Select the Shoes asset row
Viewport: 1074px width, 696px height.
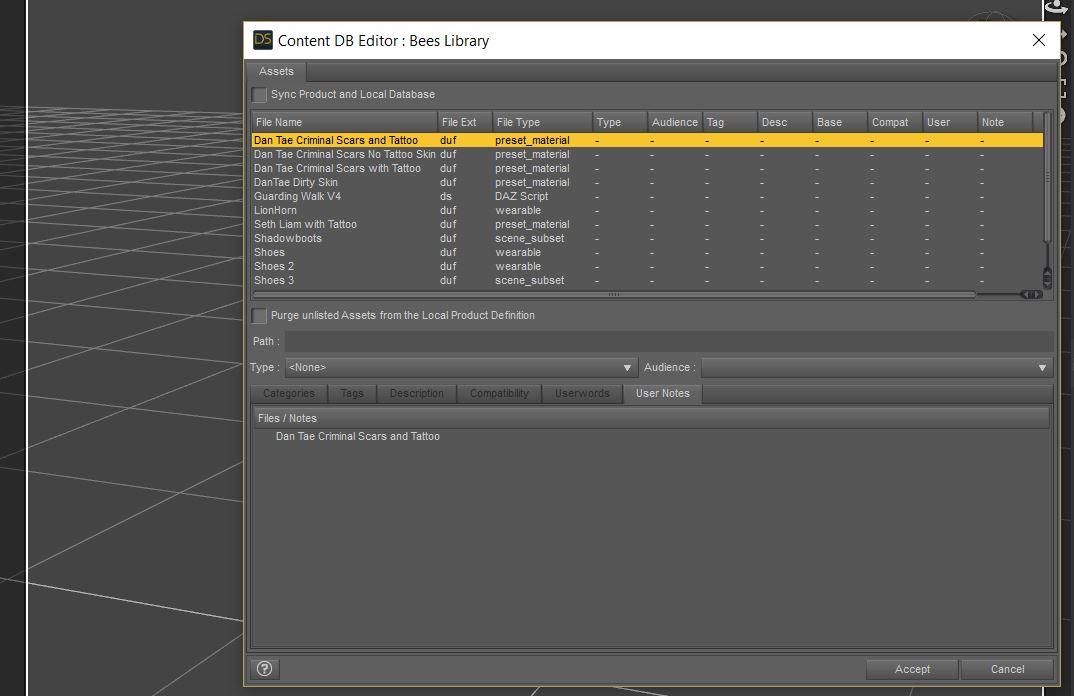[x=647, y=252]
